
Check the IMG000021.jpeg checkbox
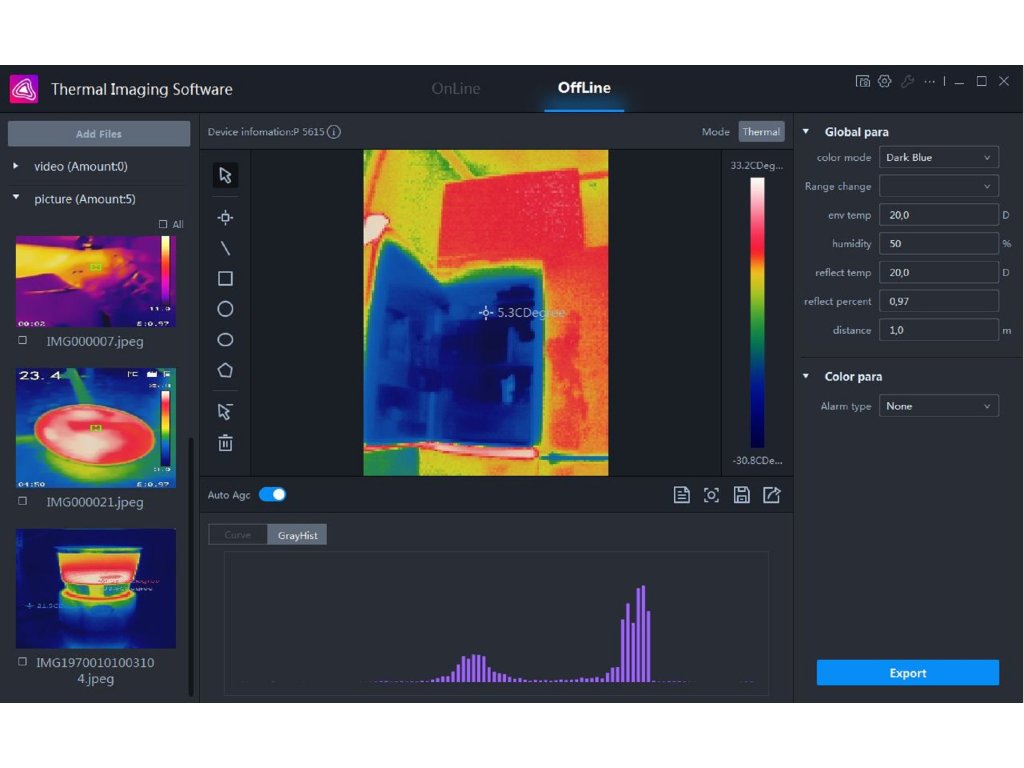click(23, 501)
